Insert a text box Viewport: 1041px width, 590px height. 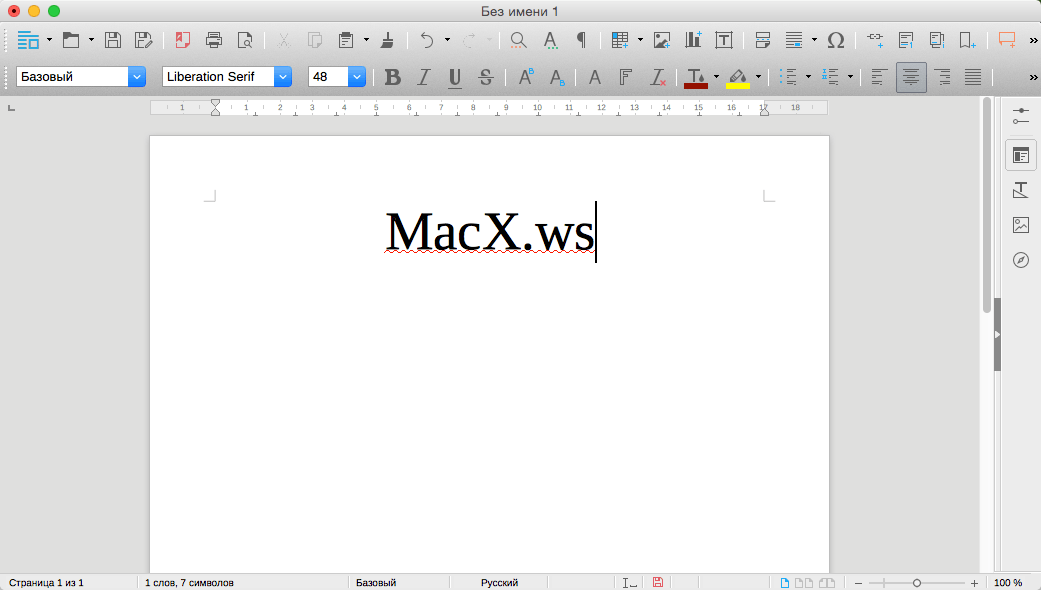724,40
